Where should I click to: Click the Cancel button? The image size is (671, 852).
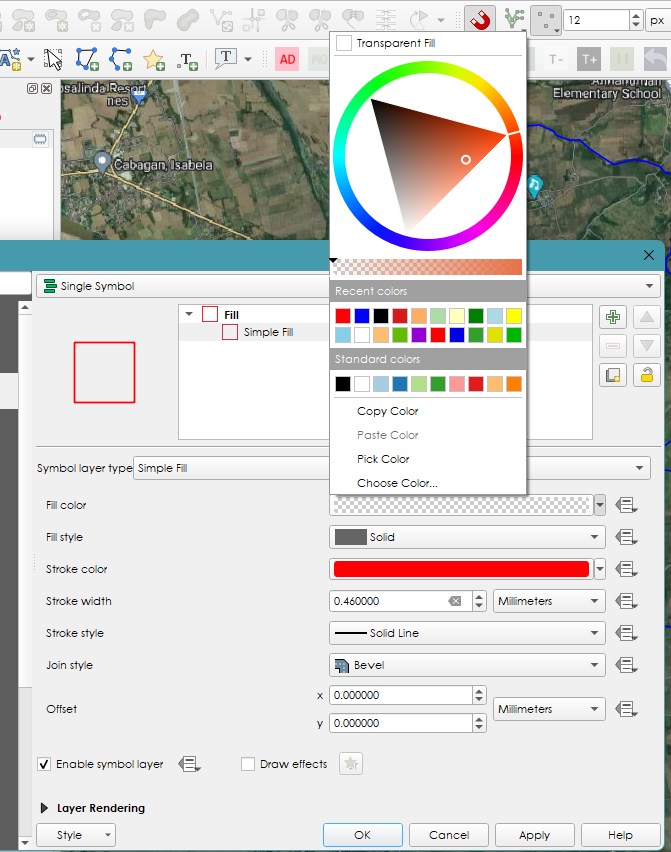[x=448, y=835]
